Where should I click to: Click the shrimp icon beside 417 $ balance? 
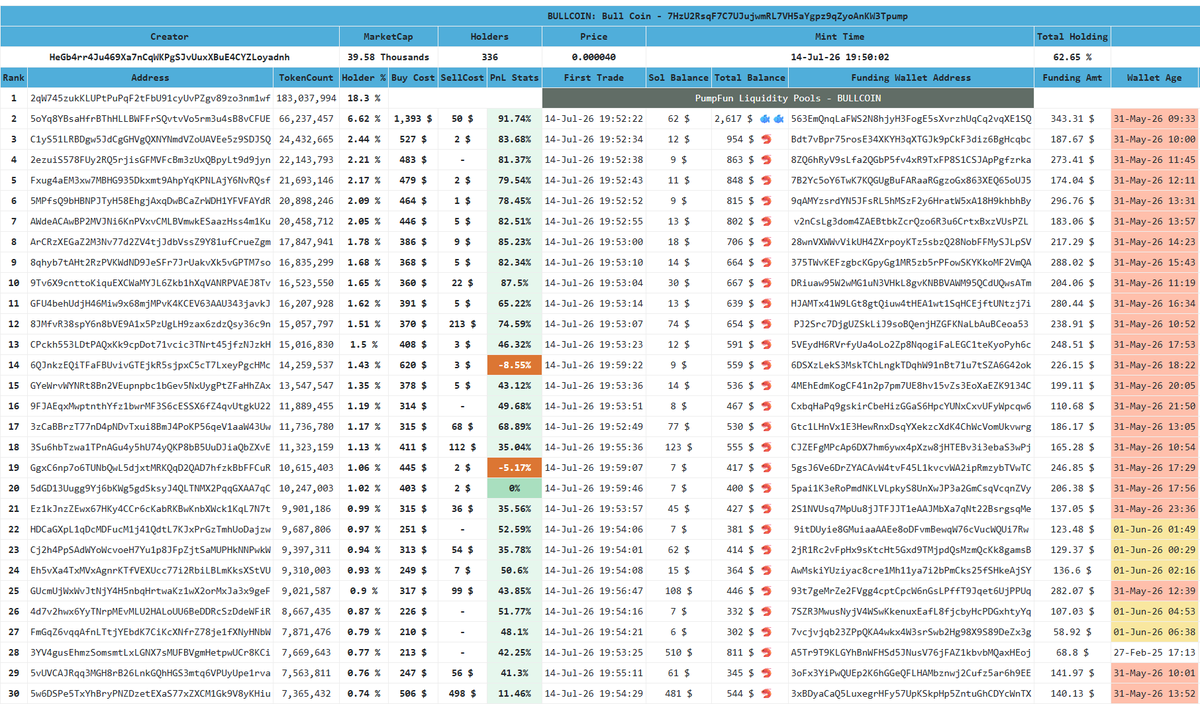coord(766,467)
